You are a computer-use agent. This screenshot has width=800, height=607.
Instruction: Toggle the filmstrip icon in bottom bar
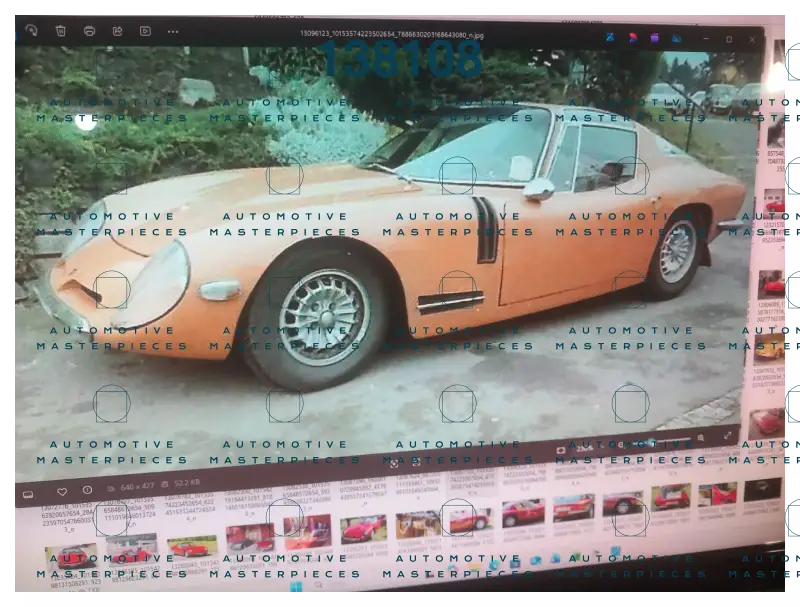pos(28,494)
